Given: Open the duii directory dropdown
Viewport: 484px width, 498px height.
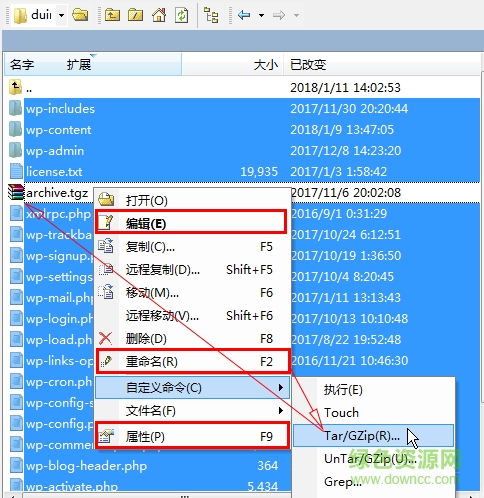Looking at the screenshot, I should click(61, 15).
